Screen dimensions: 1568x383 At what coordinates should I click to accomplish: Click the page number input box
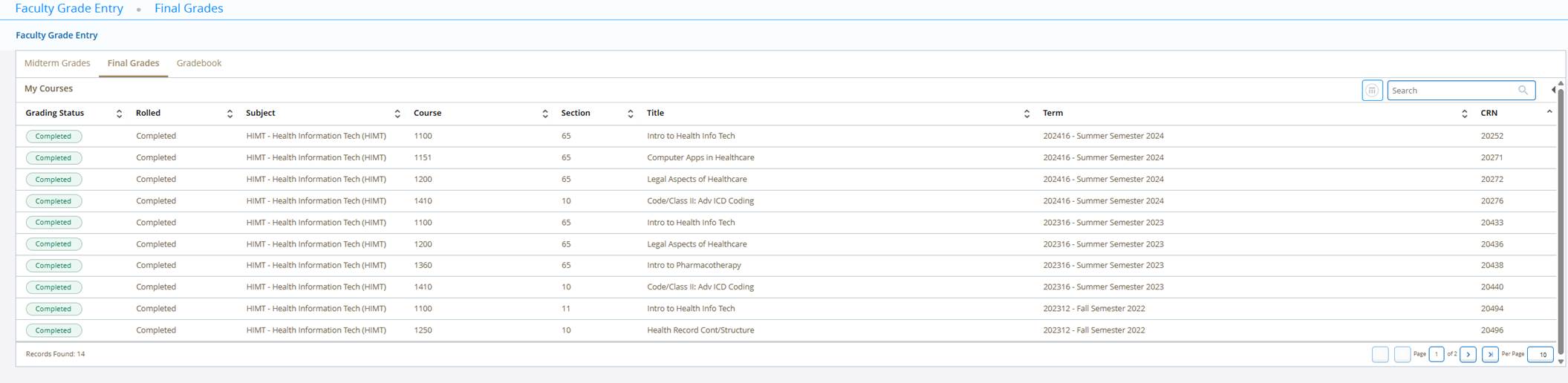pyautogui.click(x=1437, y=355)
